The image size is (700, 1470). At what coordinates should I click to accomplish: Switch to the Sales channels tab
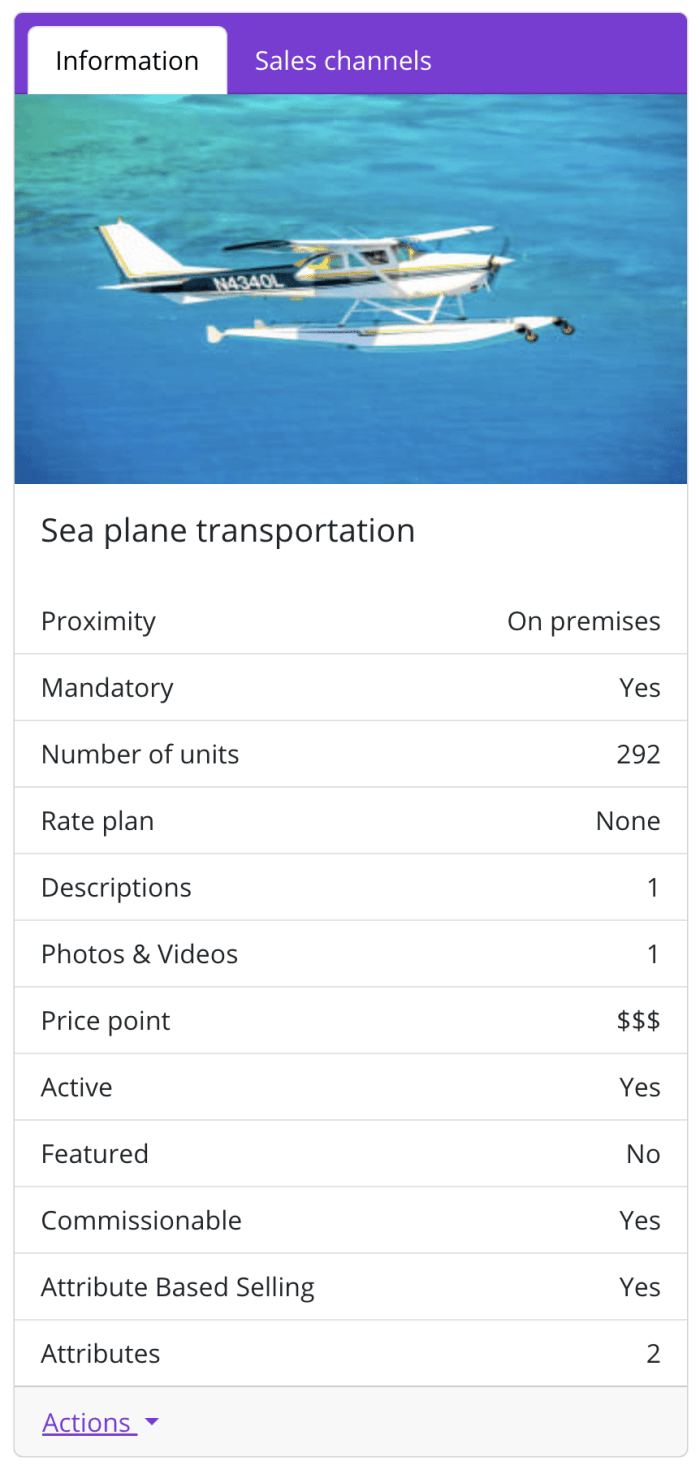coord(343,61)
